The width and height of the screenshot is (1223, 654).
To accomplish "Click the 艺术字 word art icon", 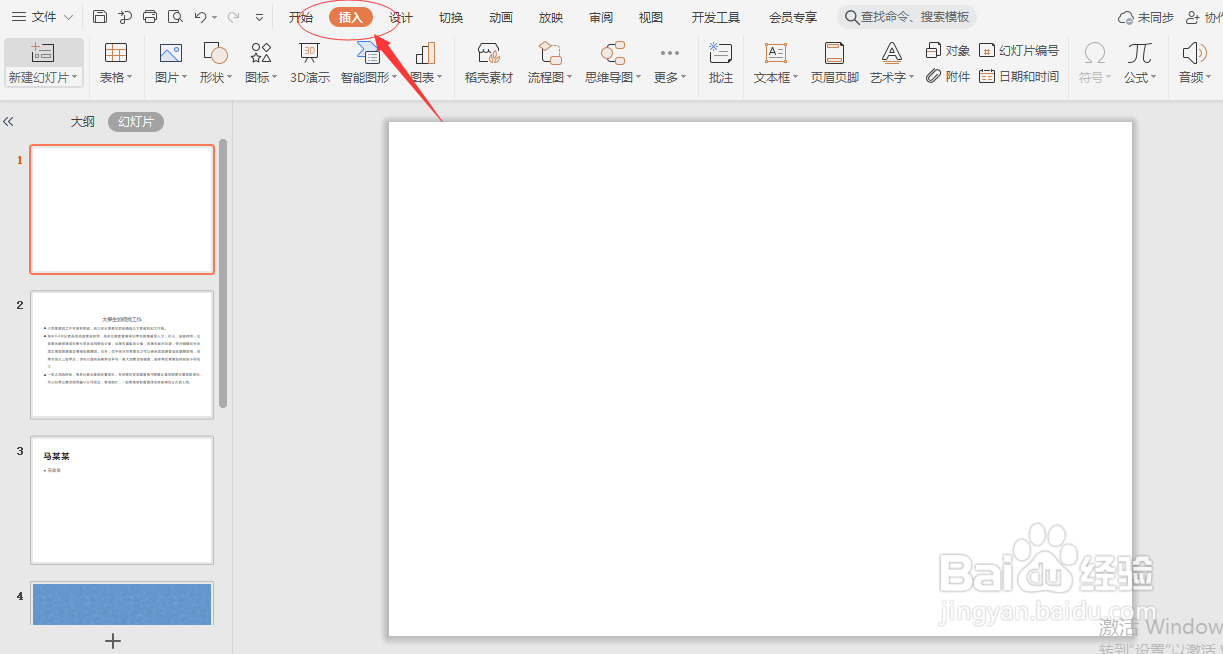I will pyautogui.click(x=892, y=54).
